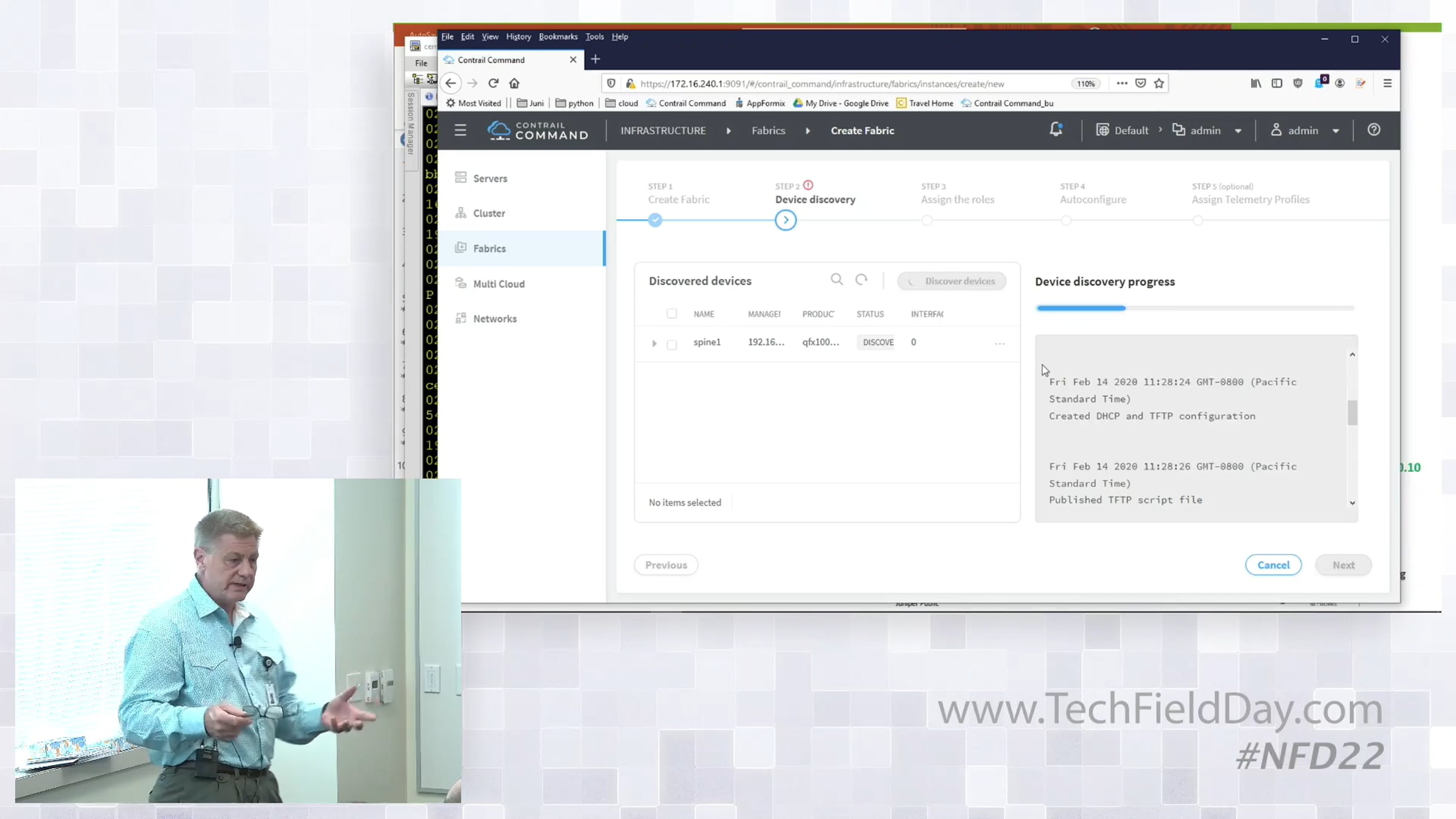Open the View menu in Firefox
Image resolution: width=1456 pixels, height=819 pixels.
pyautogui.click(x=490, y=36)
